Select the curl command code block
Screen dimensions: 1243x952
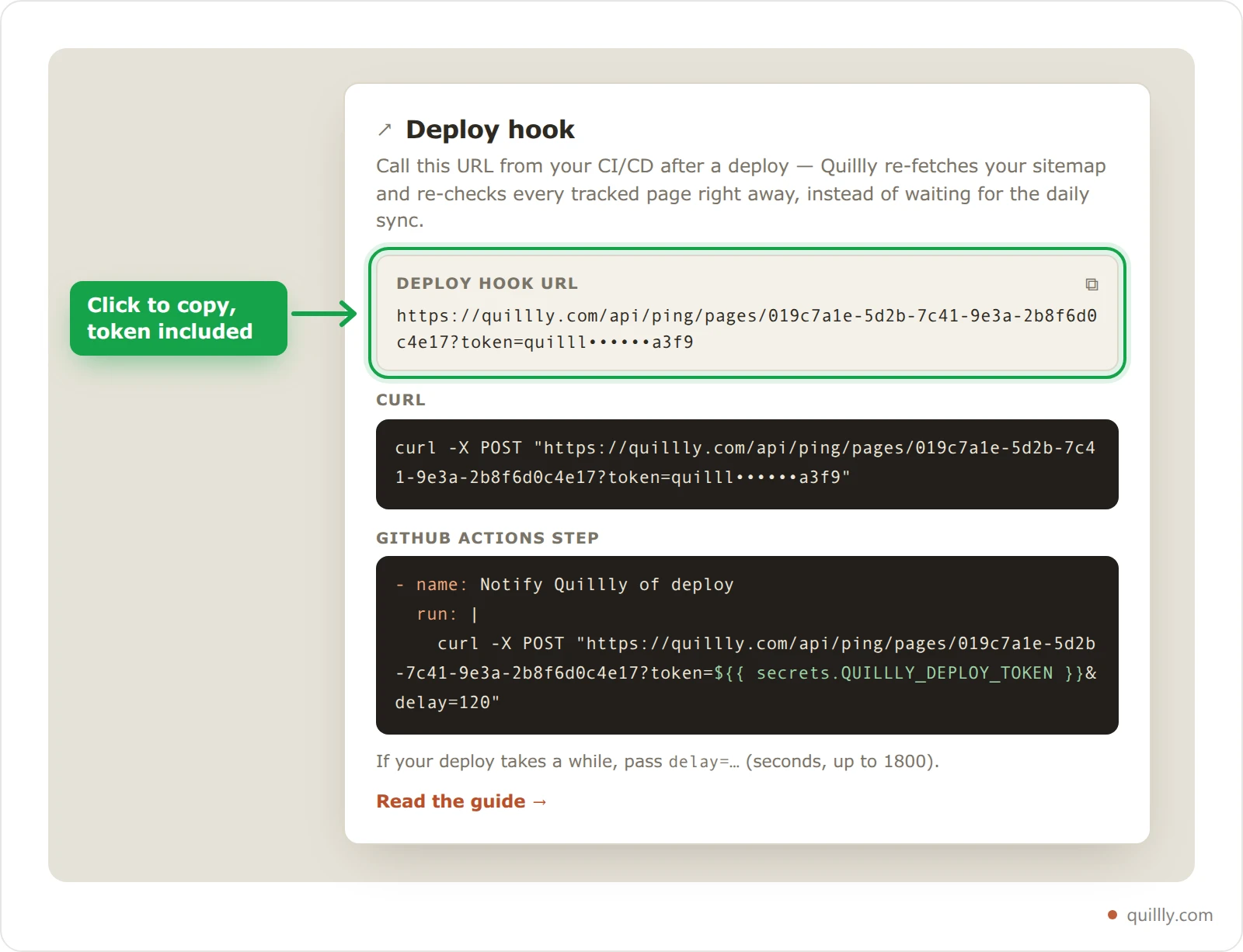[747, 464]
